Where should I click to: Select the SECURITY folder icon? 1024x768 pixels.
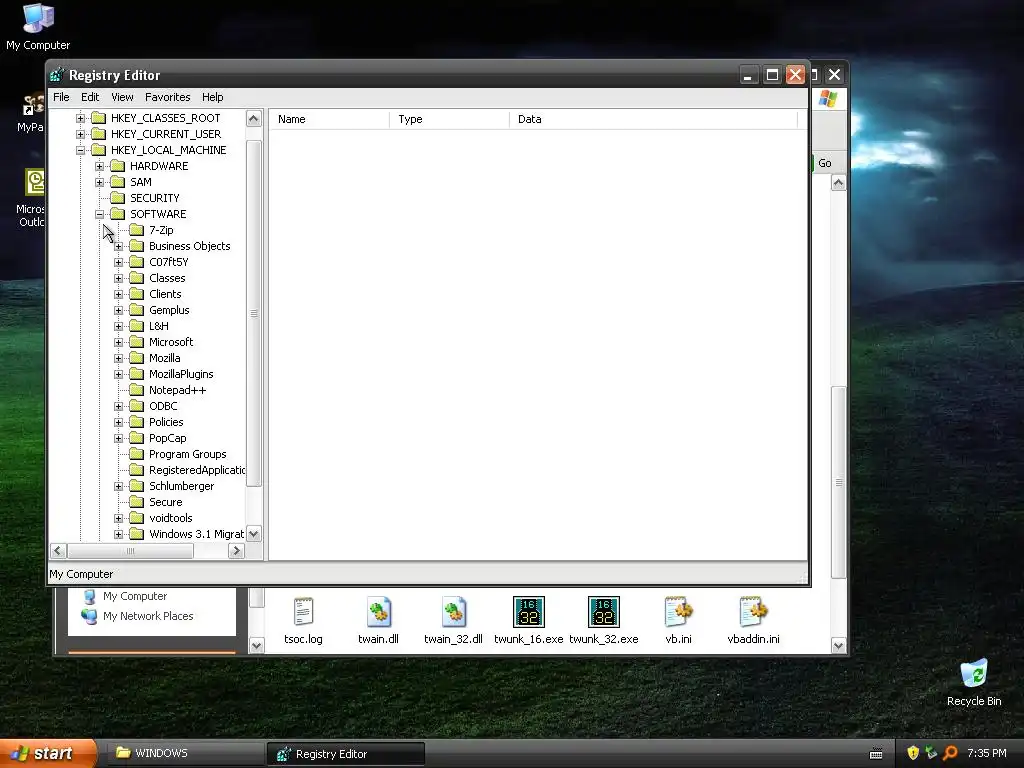point(118,198)
